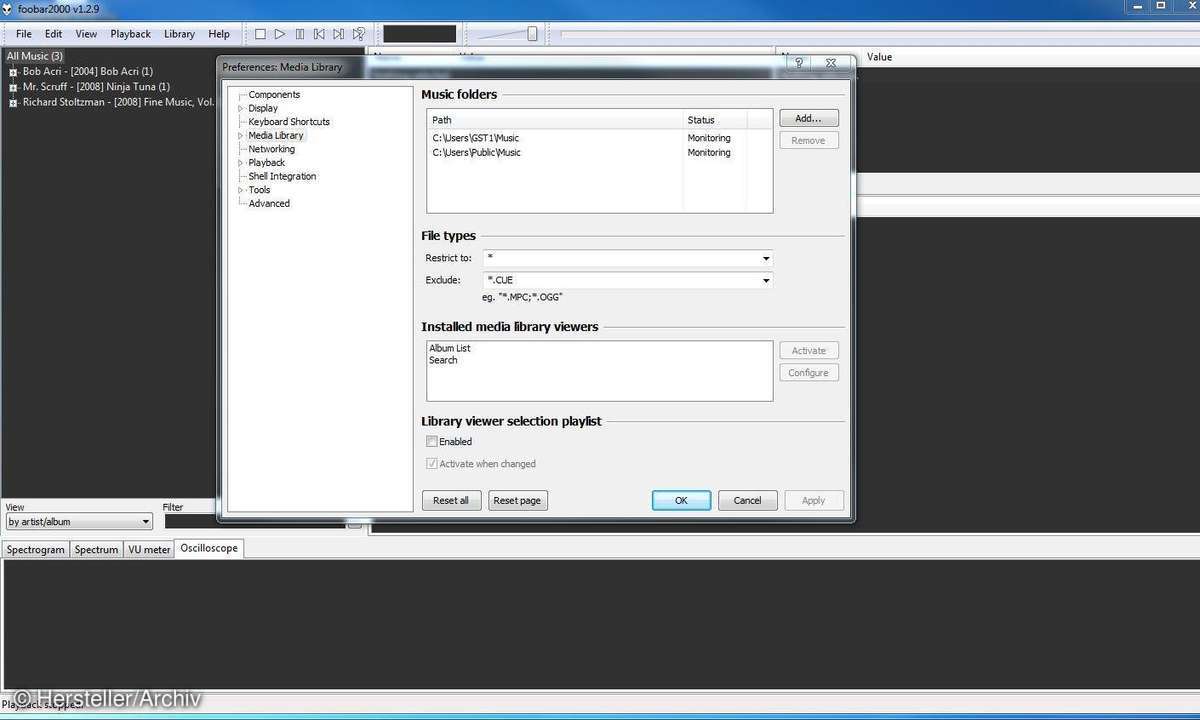The height and width of the screenshot is (720, 1200).
Task: Click the Remove folder button
Action: click(x=809, y=140)
